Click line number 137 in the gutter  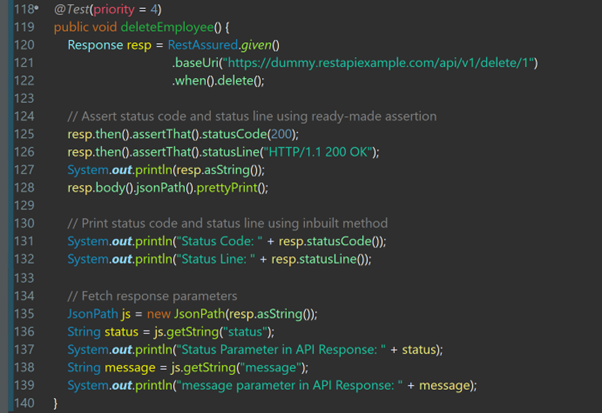[22, 348]
